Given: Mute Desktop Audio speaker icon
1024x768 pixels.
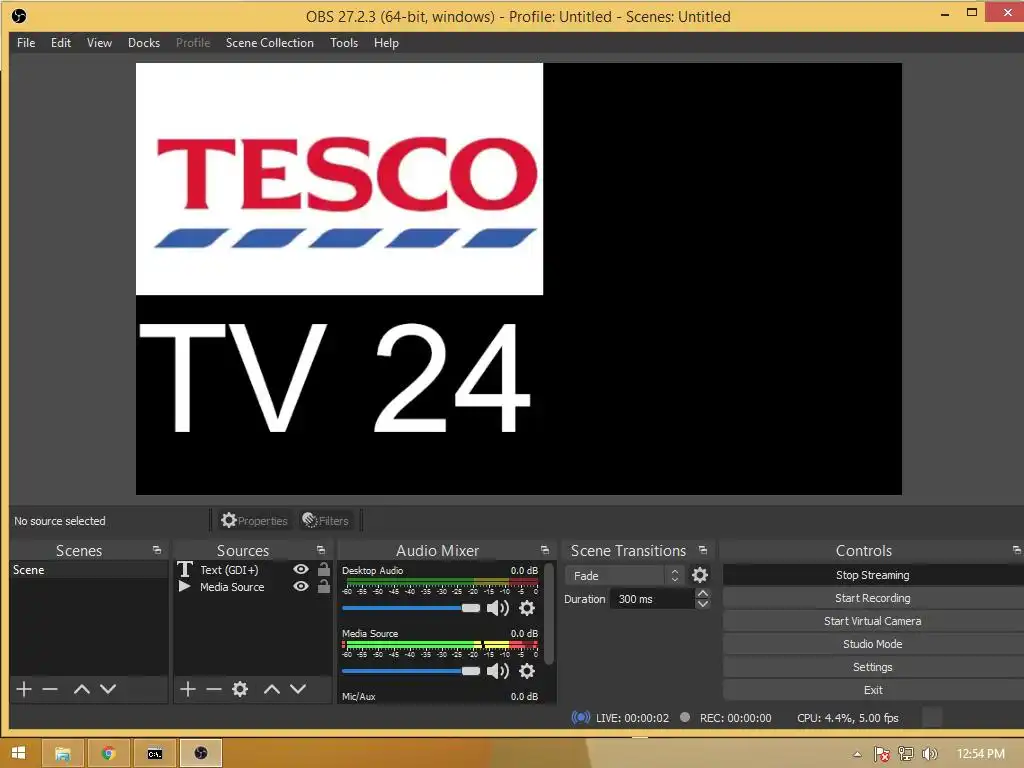Looking at the screenshot, I should (x=498, y=608).
